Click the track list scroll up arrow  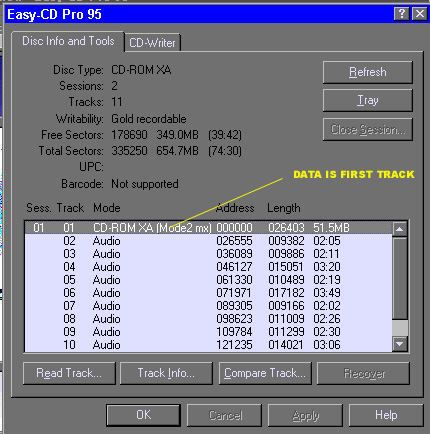pyautogui.click(x=400, y=229)
